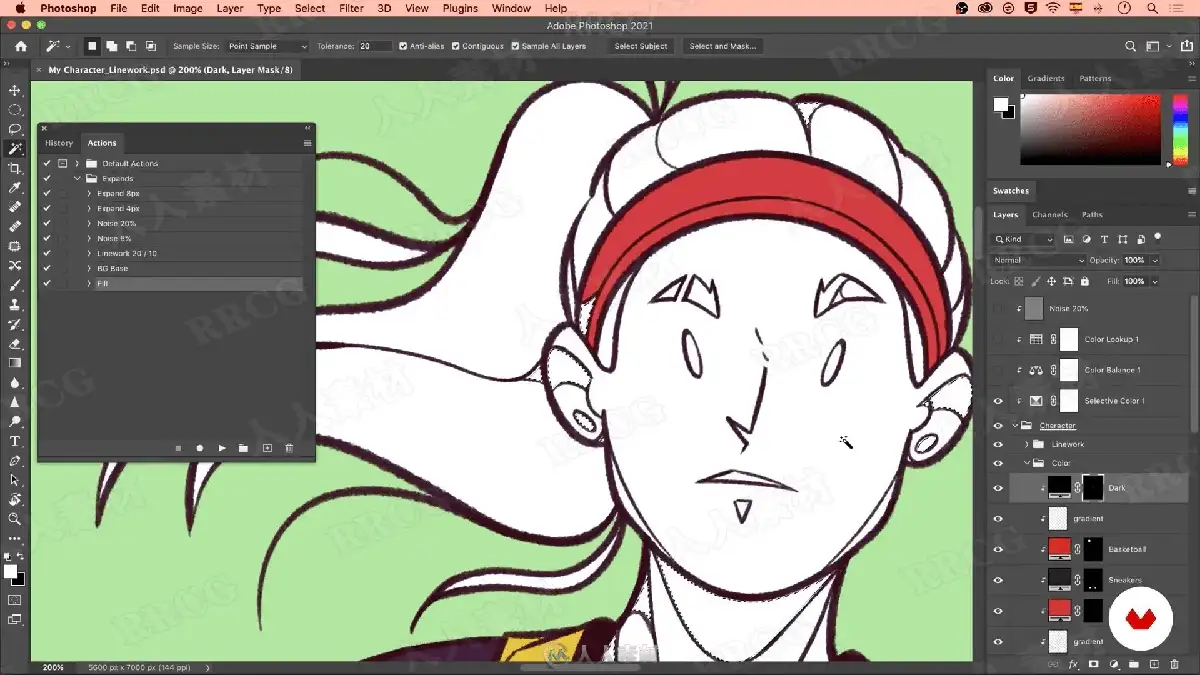Delete the selected action with trash icon
This screenshot has height=675, width=1200.
pyautogui.click(x=289, y=448)
